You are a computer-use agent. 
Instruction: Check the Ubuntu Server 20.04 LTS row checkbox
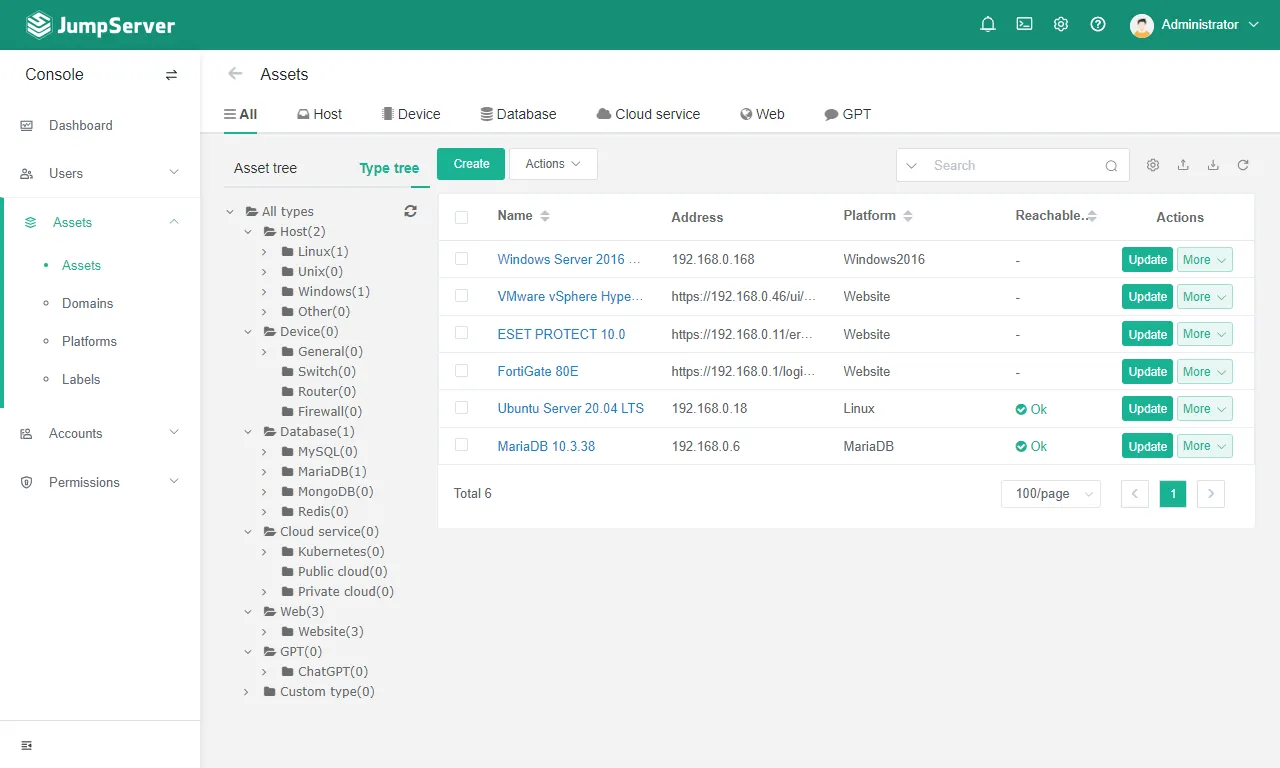[x=461, y=408]
